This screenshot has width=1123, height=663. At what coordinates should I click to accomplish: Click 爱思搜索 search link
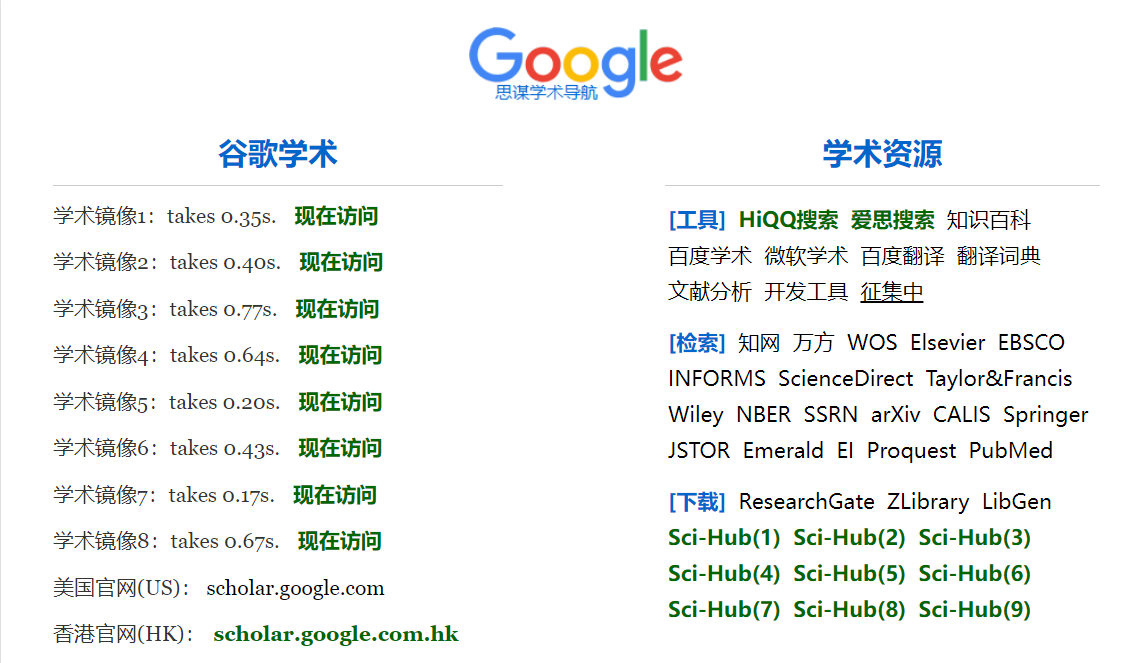tap(892, 220)
